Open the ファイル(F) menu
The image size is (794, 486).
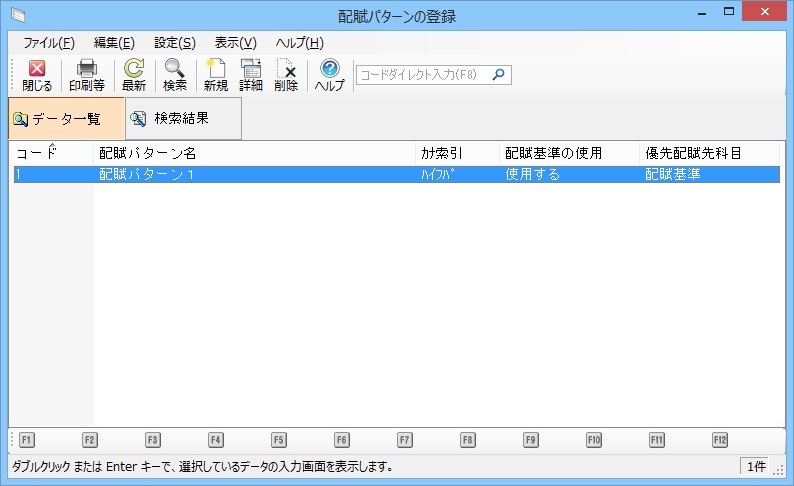point(49,43)
